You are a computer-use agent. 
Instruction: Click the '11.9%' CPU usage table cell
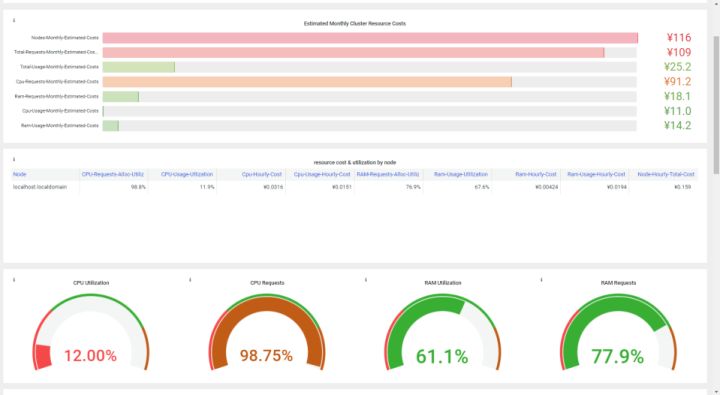tap(207, 187)
